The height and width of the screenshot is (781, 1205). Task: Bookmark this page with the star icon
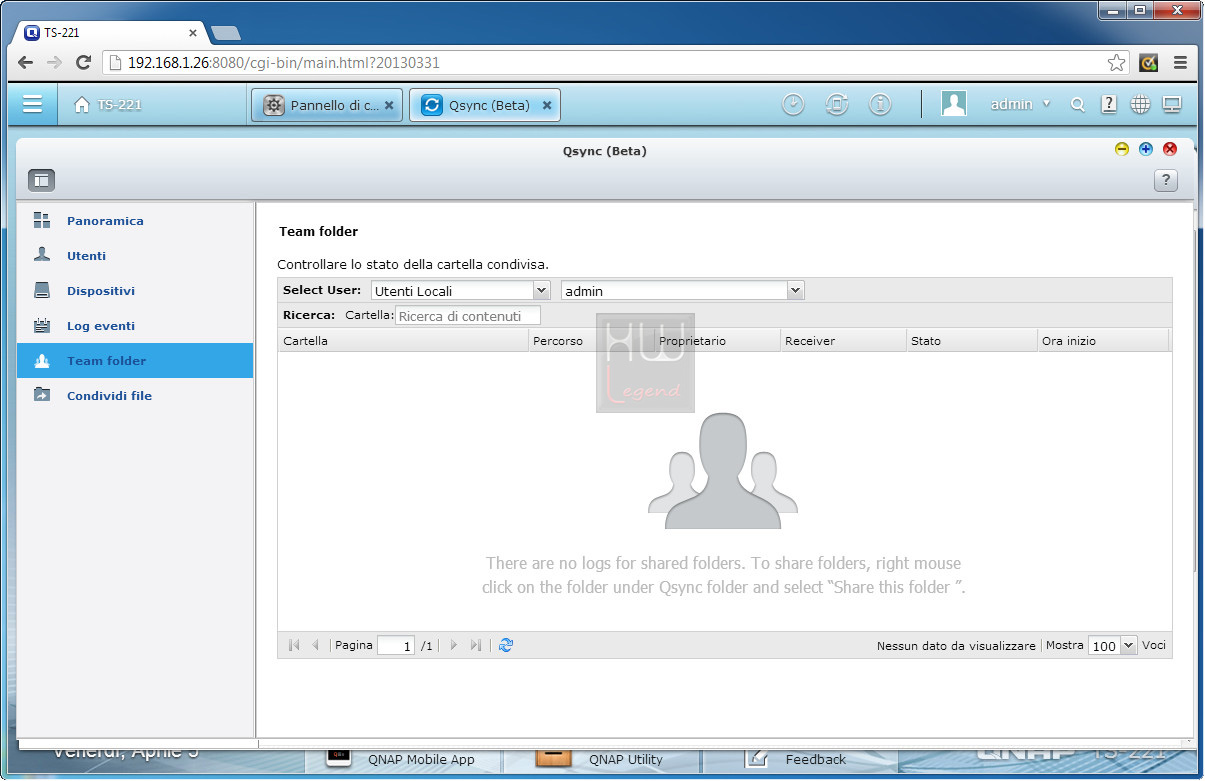1116,62
